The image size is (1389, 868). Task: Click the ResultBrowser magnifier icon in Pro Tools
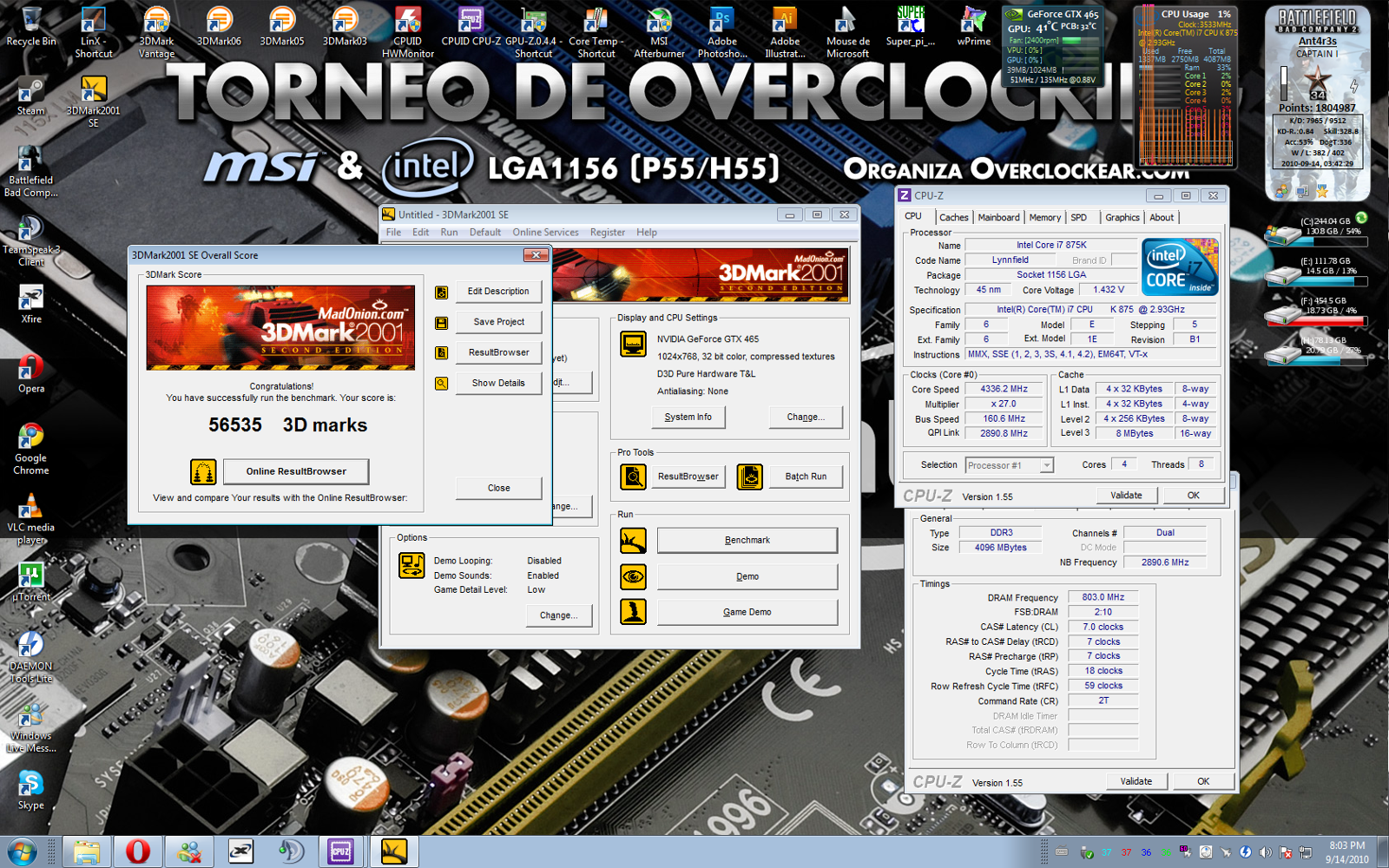point(633,477)
